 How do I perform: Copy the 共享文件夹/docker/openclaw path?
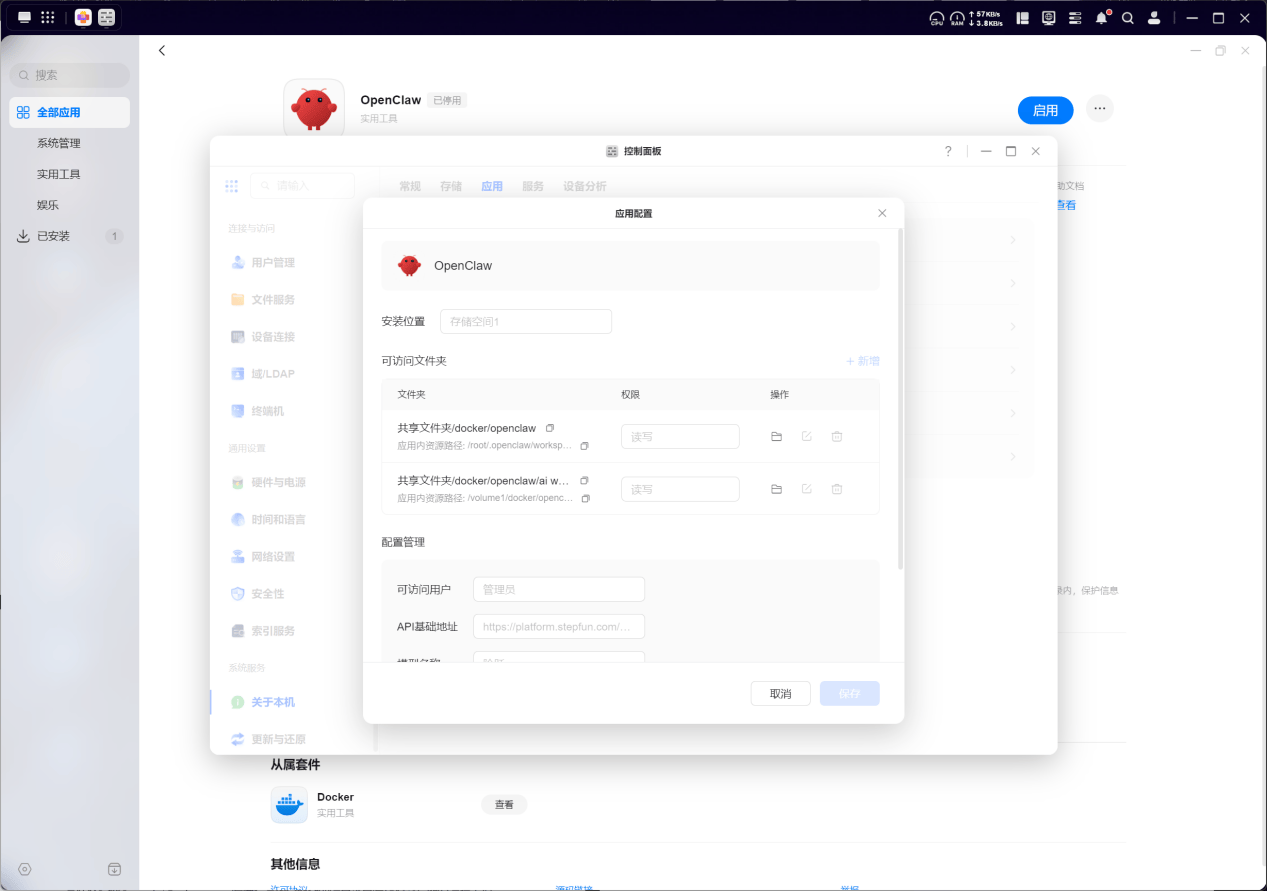550,428
